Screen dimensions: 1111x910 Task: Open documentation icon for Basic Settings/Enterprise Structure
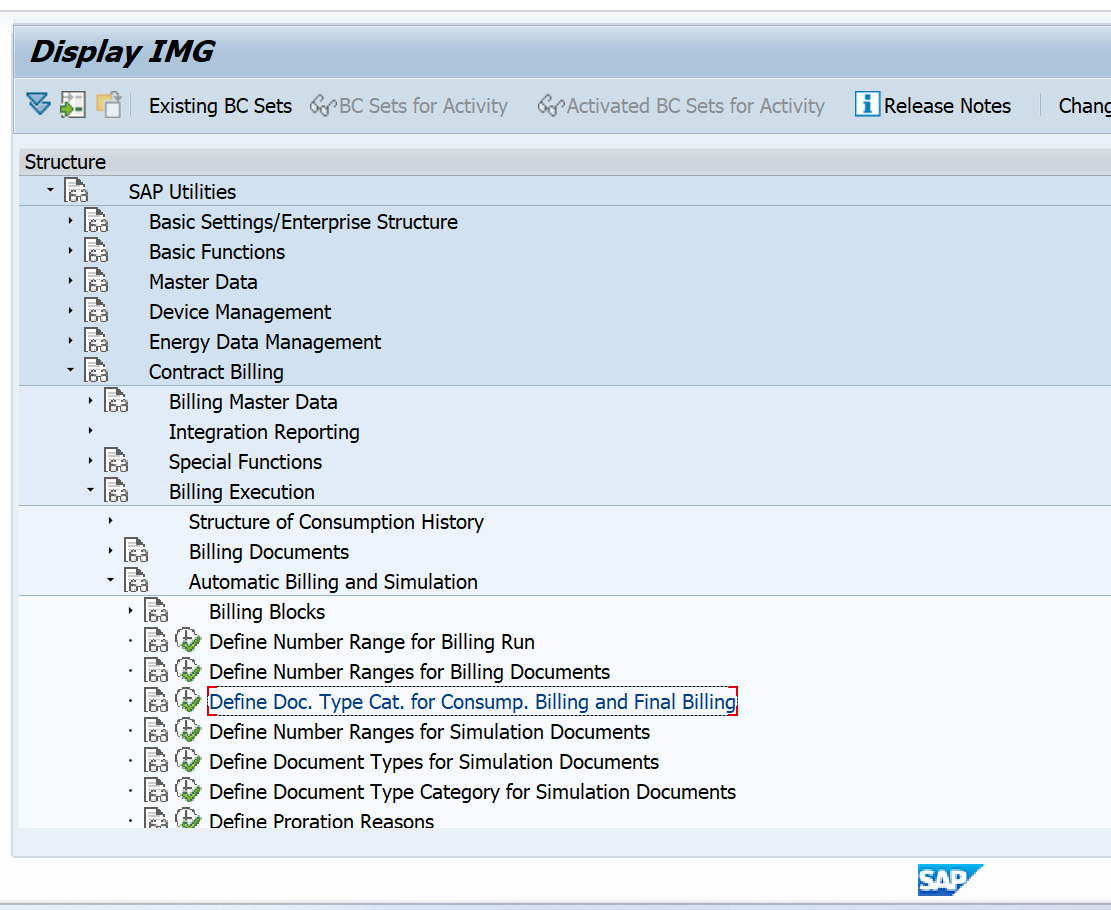[96, 221]
